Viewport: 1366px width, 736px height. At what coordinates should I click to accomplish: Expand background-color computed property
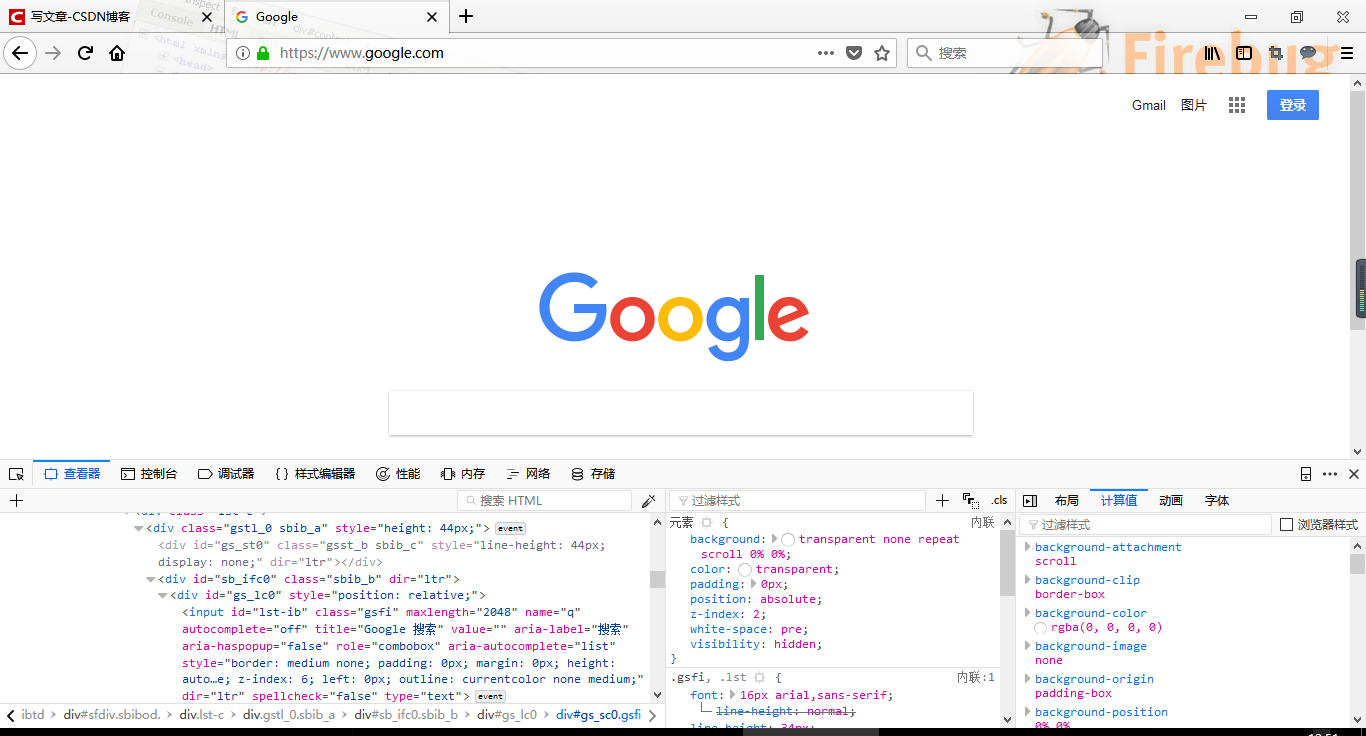pos(1027,613)
